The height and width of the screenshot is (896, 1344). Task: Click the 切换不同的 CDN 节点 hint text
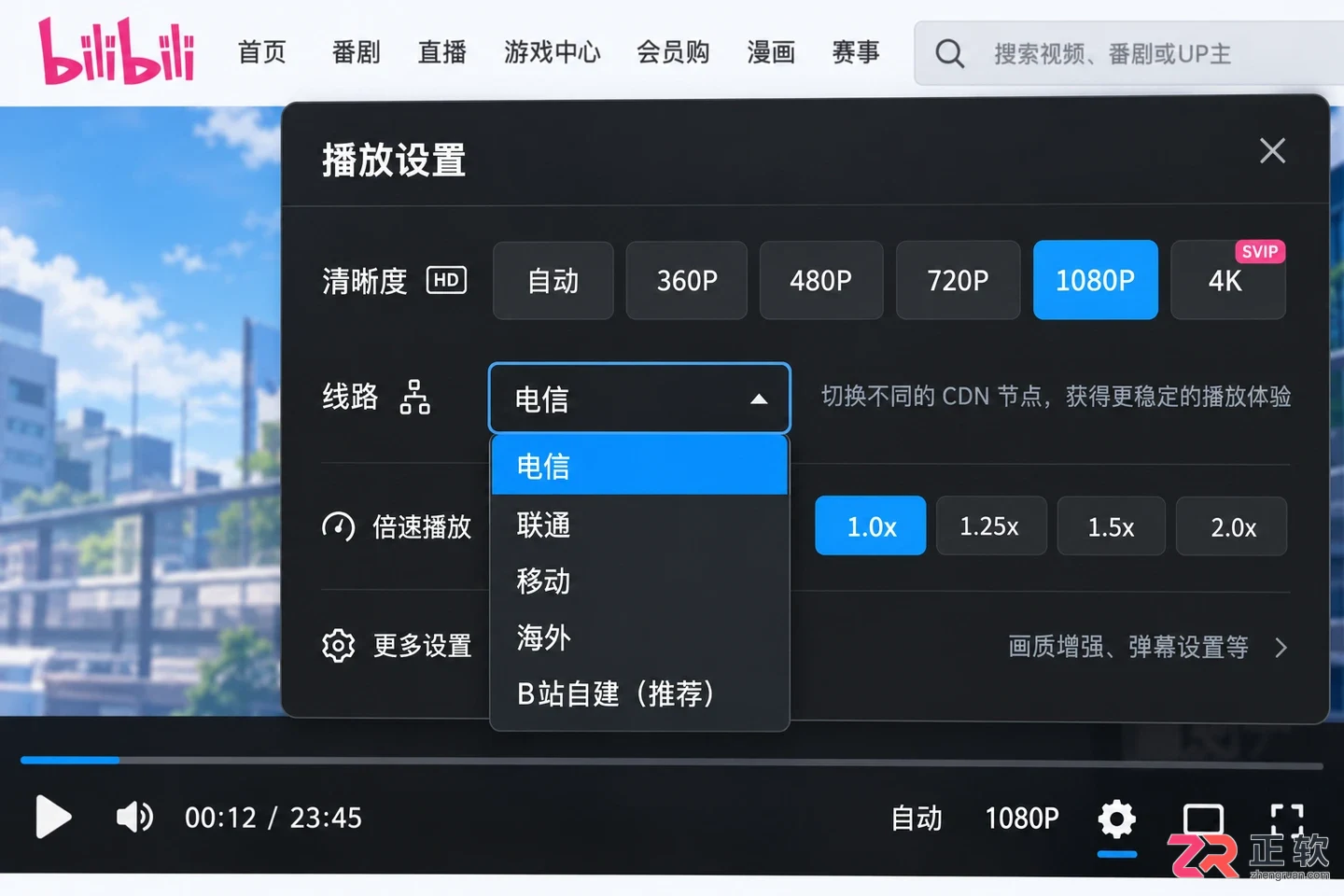click(1057, 397)
